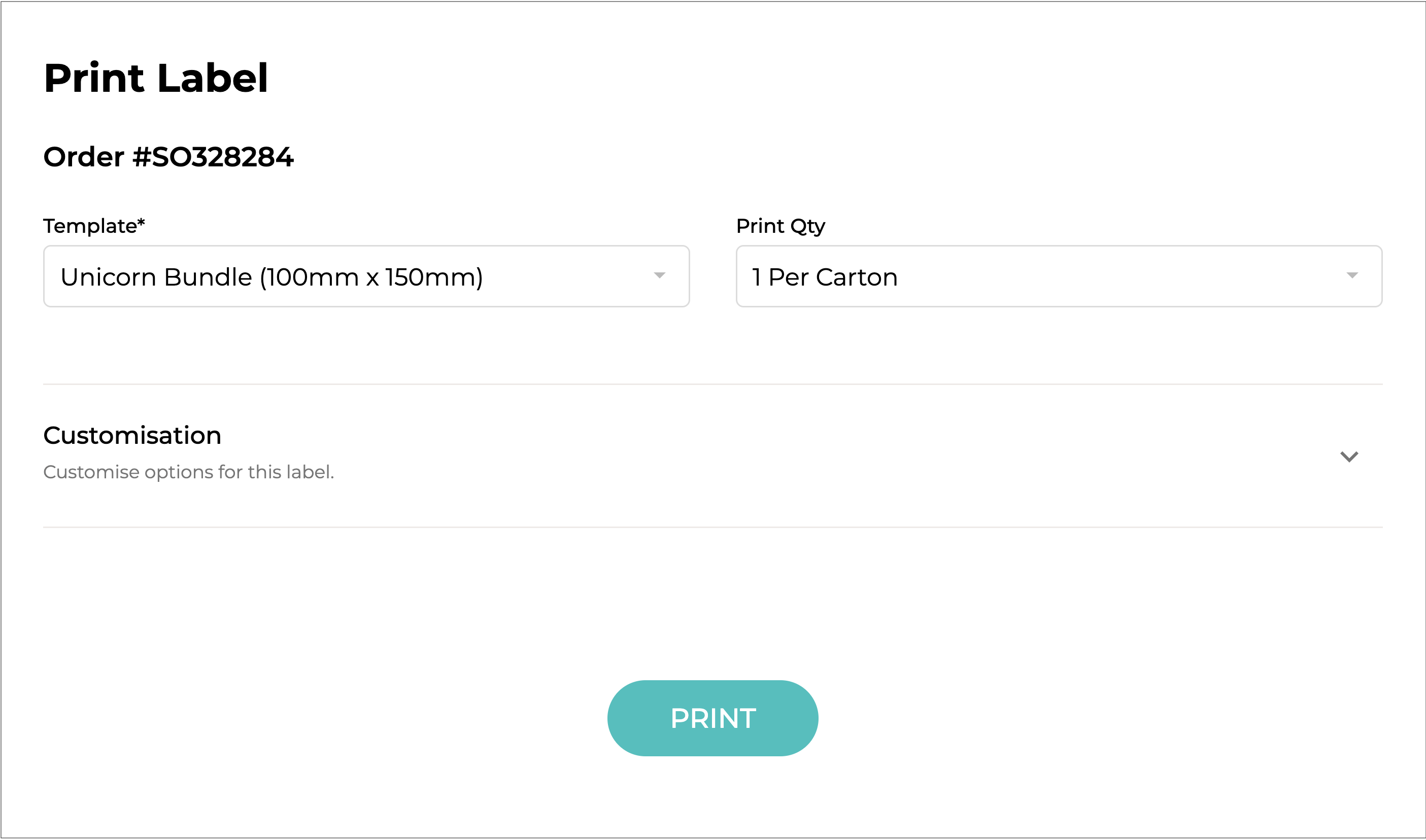Click the 'Template*' field label

tap(91, 226)
